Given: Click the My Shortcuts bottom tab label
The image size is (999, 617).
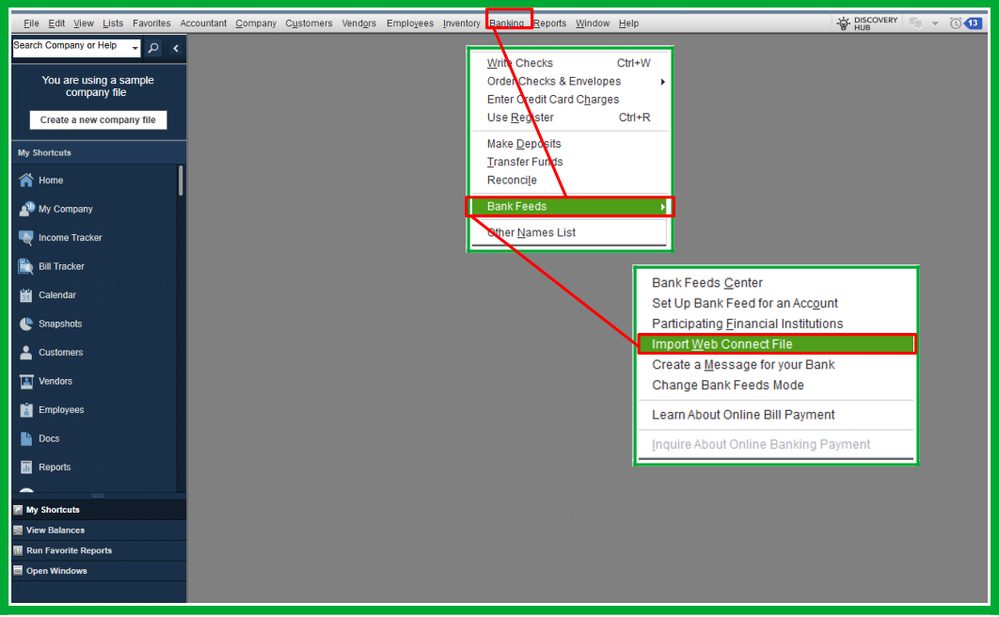Looking at the screenshot, I should tap(53, 510).
